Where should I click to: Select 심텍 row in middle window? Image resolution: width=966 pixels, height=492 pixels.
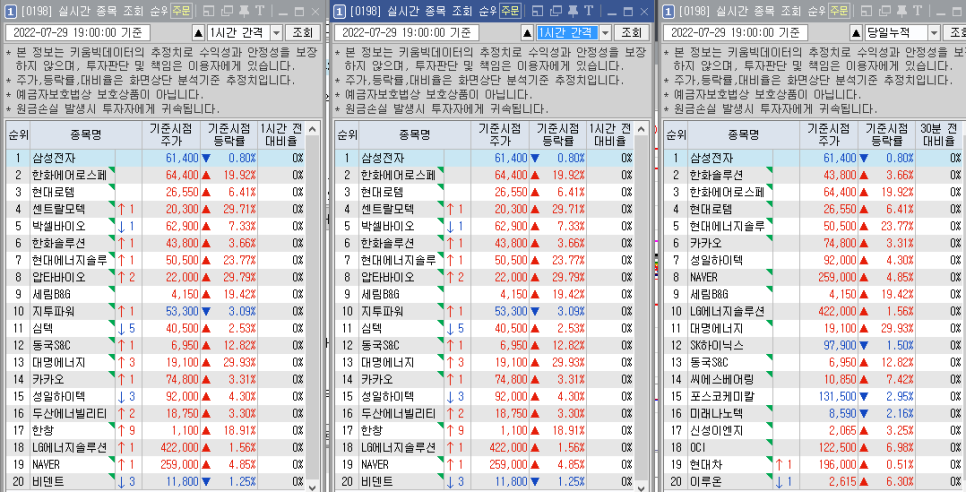click(485, 328)
